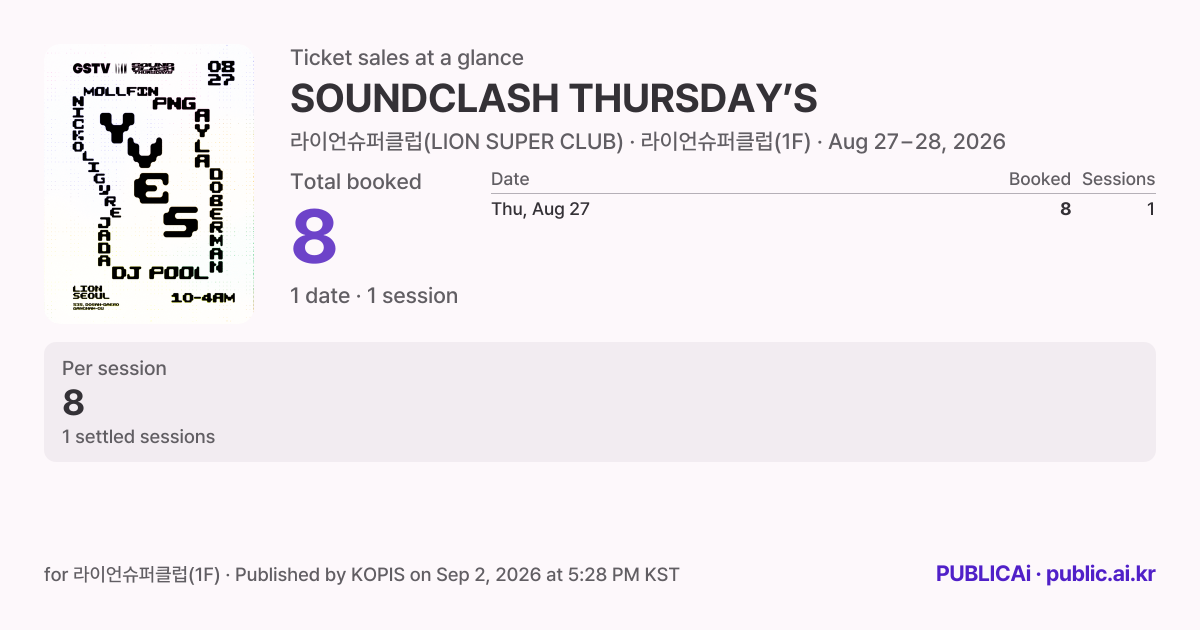The image size is (1200, 630).
Task: Click the 1 date · 1 session text
Action: point(374,296)
